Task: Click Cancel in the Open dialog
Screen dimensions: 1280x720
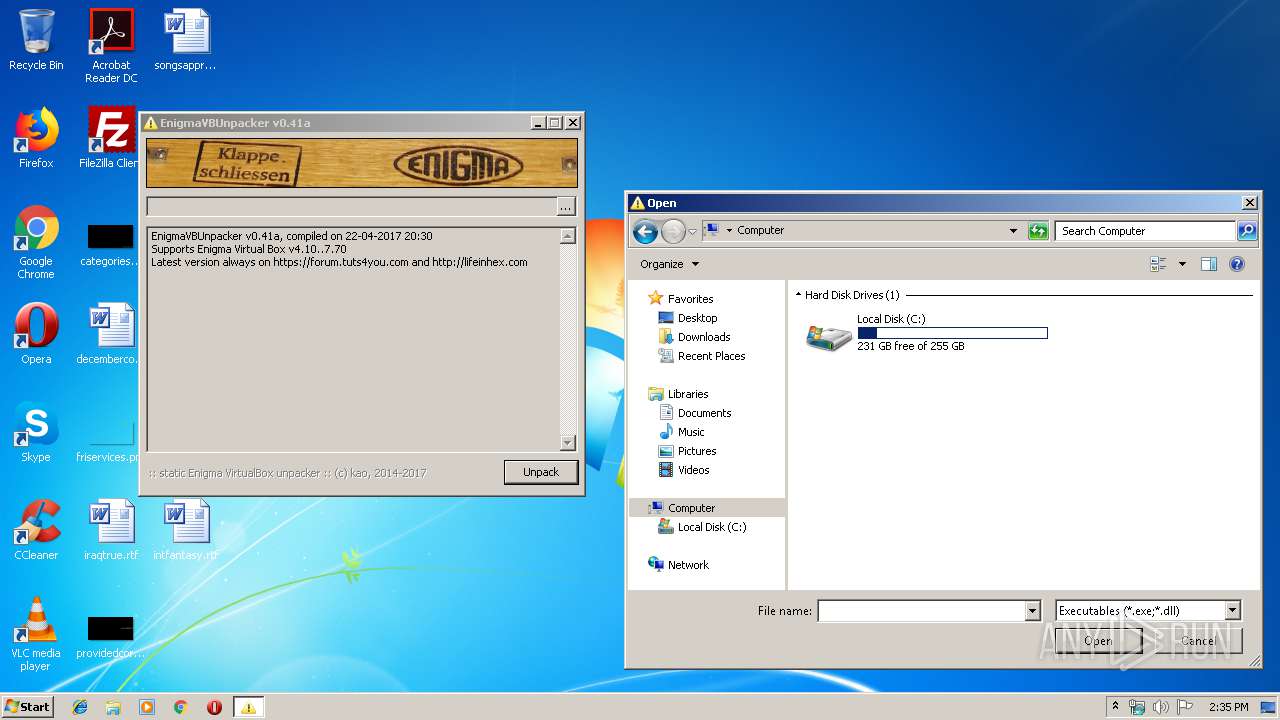Action: coord(1197,641)
